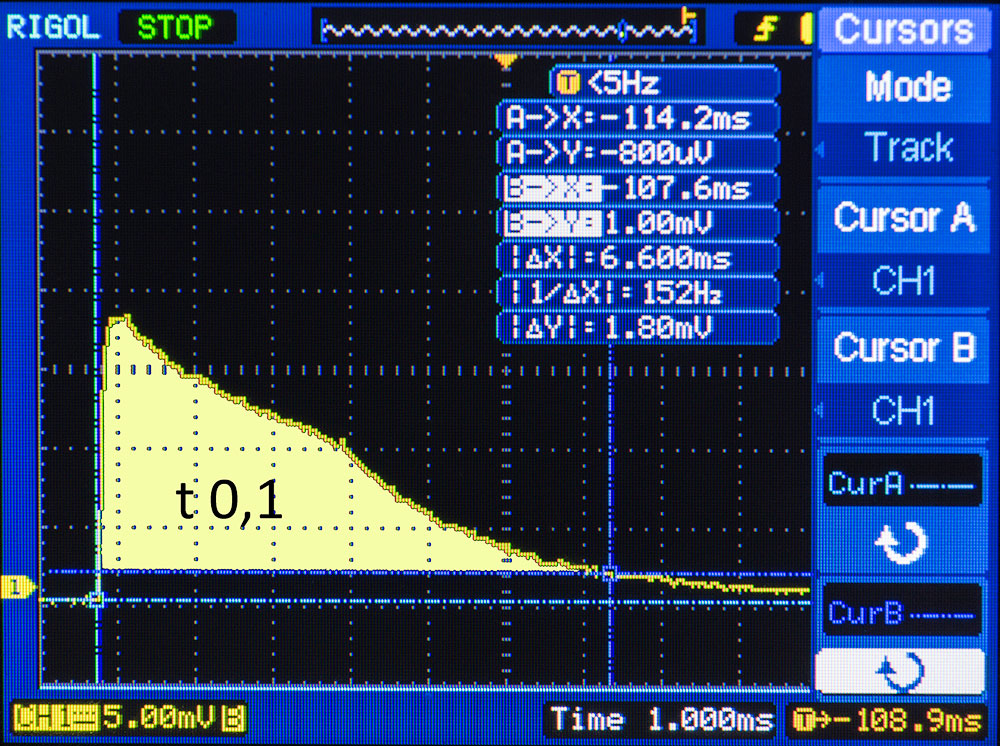This screenshot has width=1000, height=746.
Task: Click the CurA rotary knob icon
Action: click(902, 543)
